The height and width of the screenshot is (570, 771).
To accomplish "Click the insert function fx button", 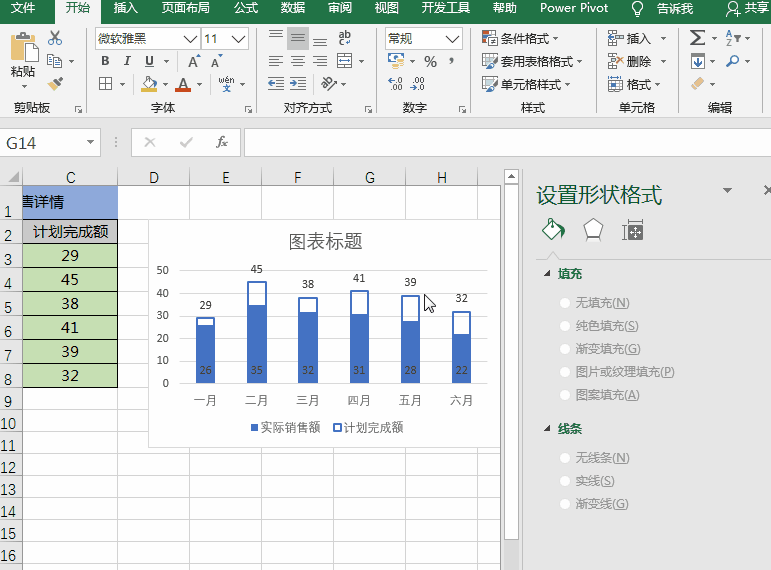I will (222, 143).
